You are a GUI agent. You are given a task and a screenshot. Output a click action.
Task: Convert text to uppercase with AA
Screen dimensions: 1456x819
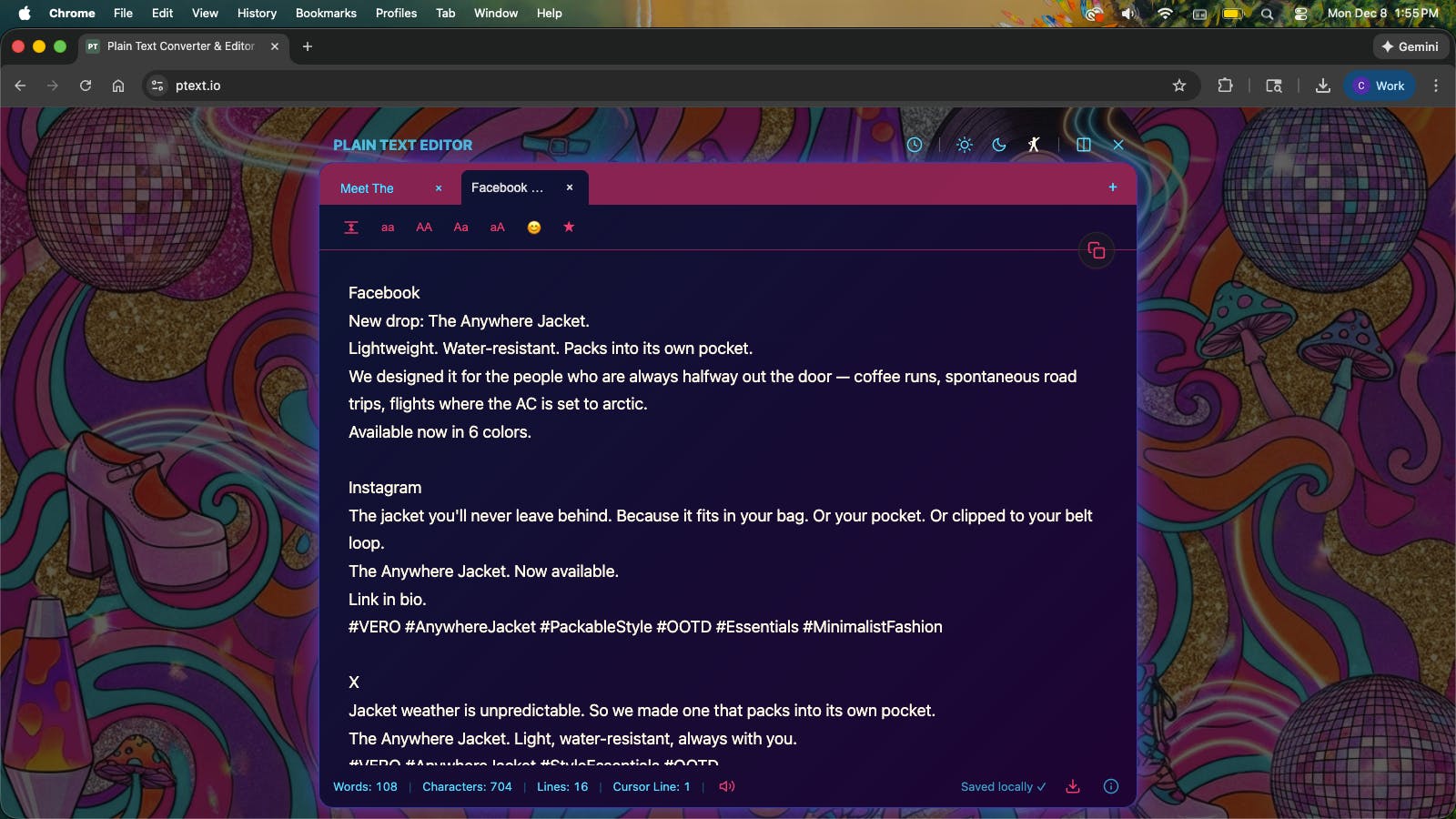pyautogui.click(x=424, y=227)
